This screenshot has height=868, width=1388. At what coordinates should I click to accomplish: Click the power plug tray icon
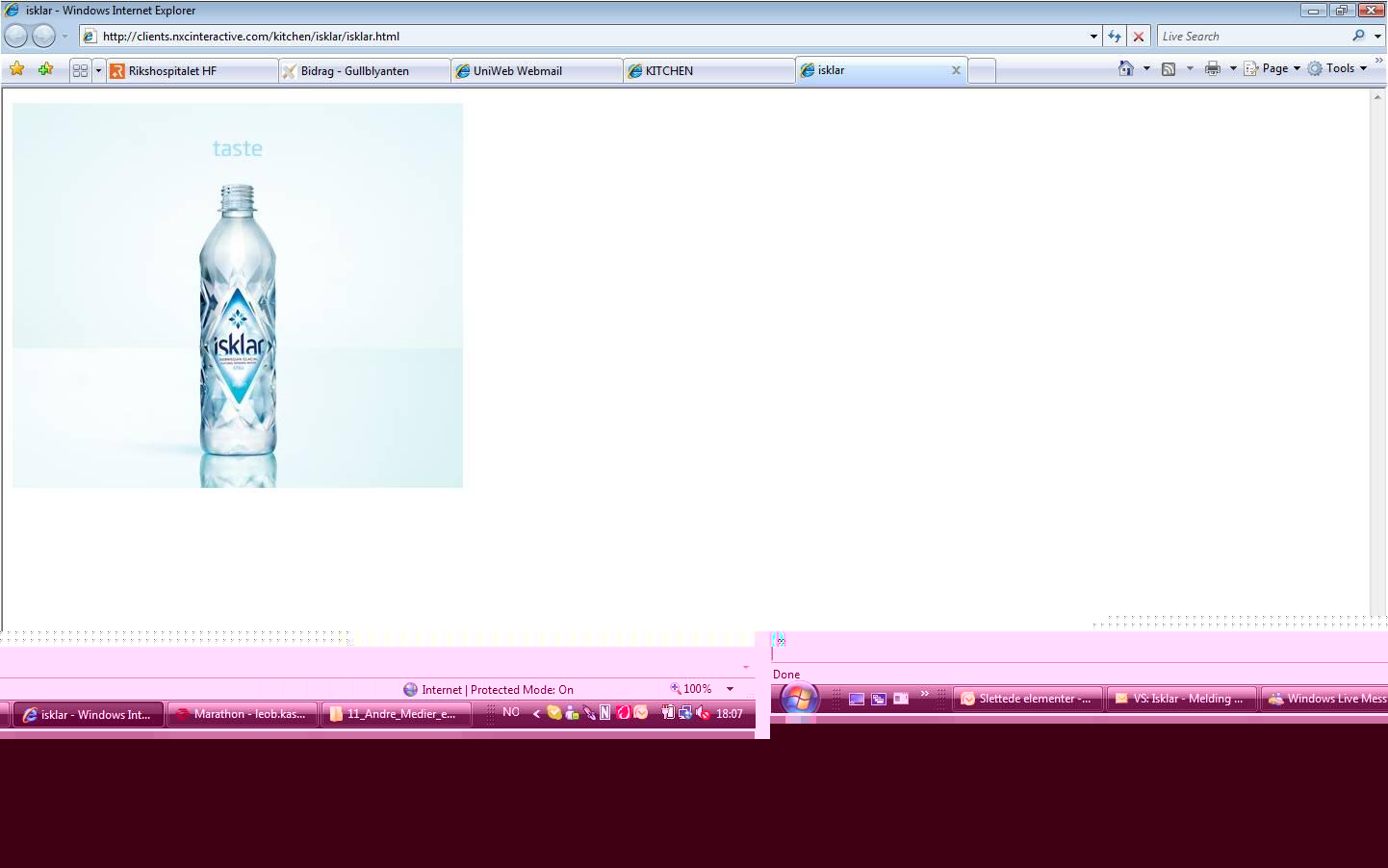tap(668, 713)
